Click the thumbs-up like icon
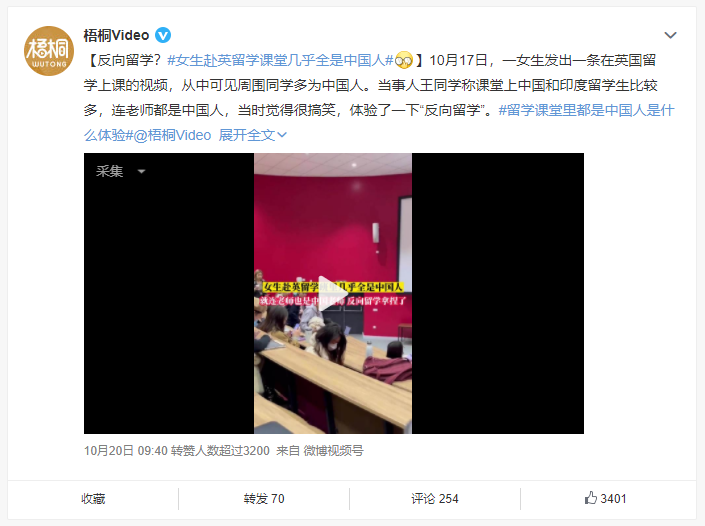 coord(590,498)
